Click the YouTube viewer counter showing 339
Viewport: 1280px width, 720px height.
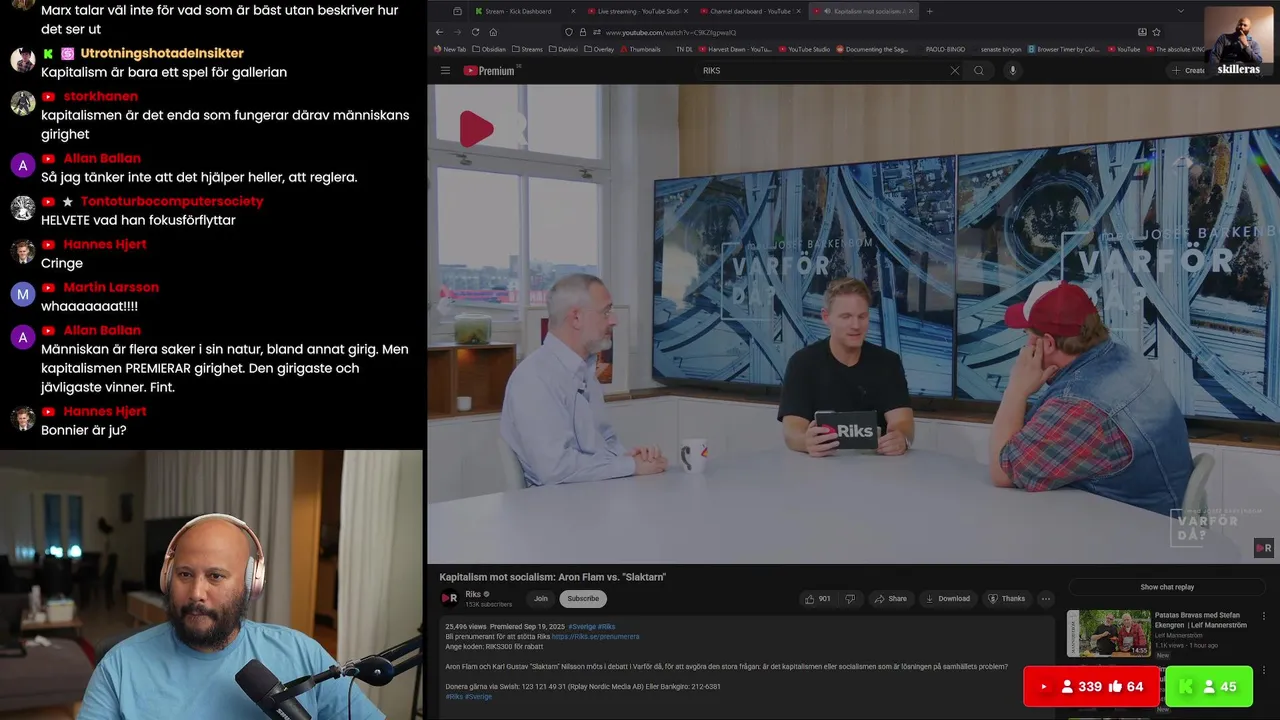pos(1091,687)
